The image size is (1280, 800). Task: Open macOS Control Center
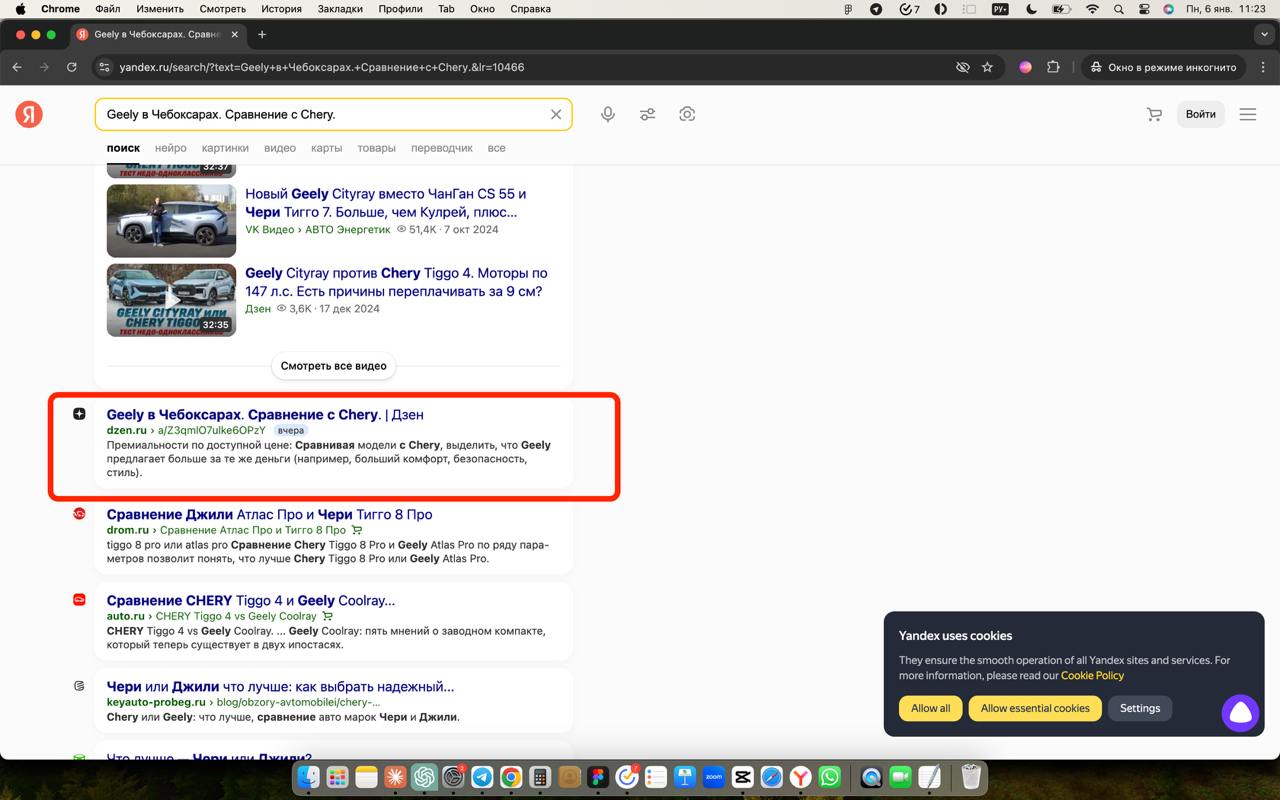point(1145,9)
